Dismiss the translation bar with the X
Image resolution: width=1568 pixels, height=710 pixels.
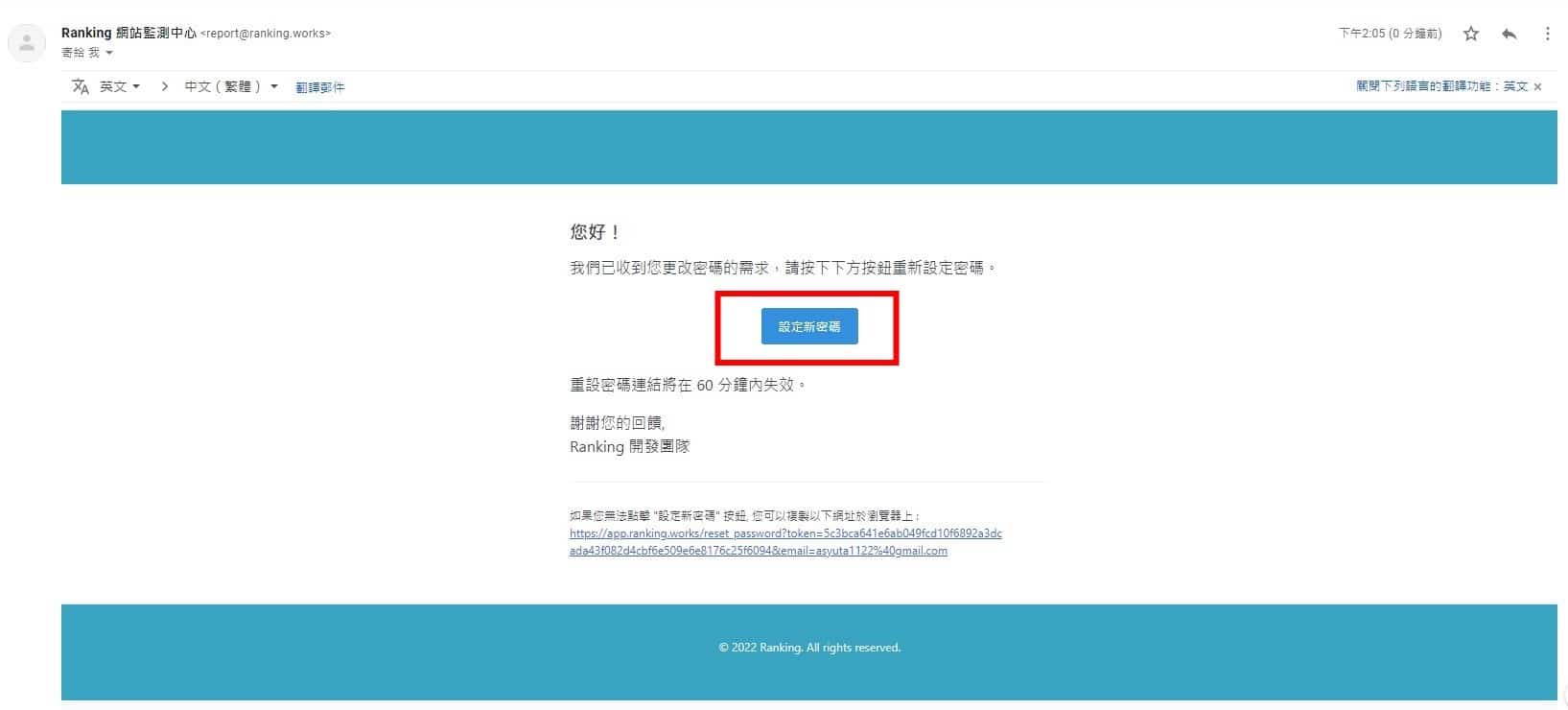pos(1537,86)
